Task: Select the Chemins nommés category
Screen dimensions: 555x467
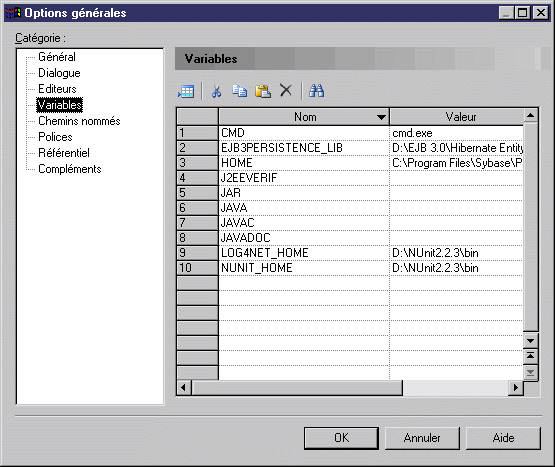Action: point(79,121)
